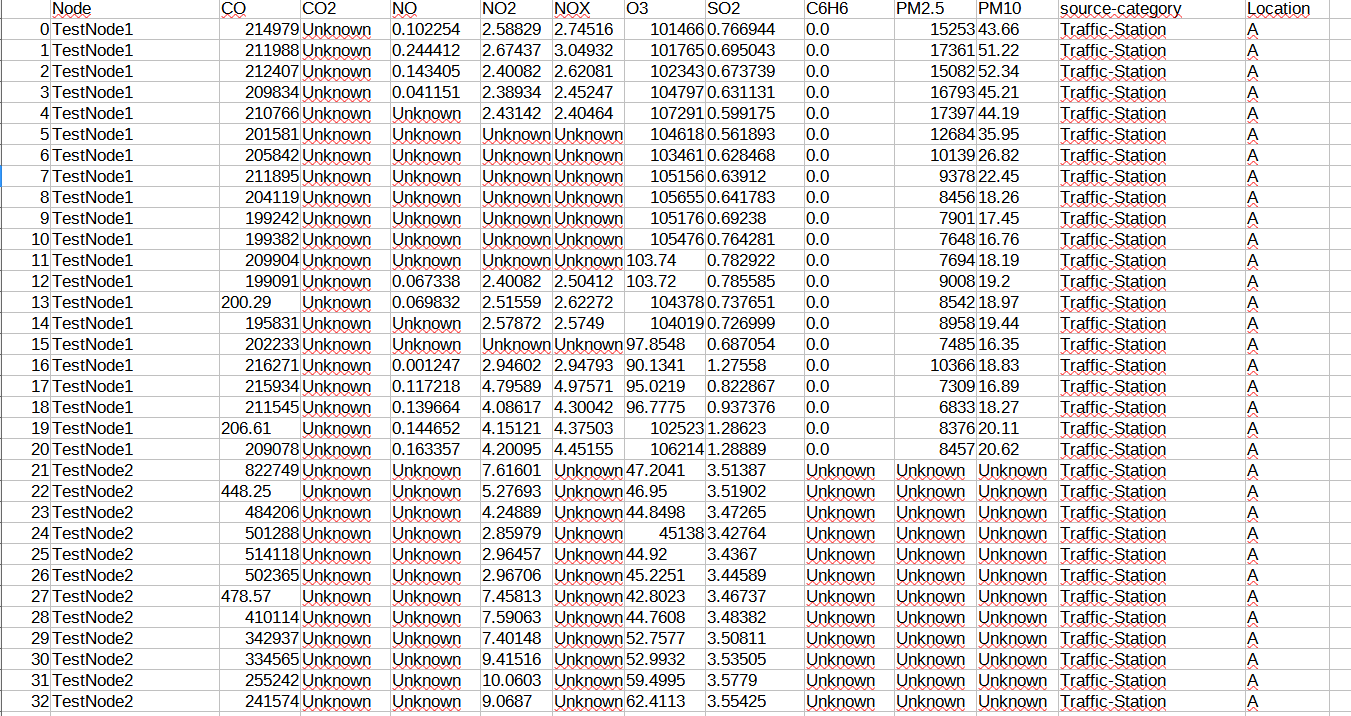Click Traffic-Station cell in row 32
Screen dimensions: 1351x716
1151,702
